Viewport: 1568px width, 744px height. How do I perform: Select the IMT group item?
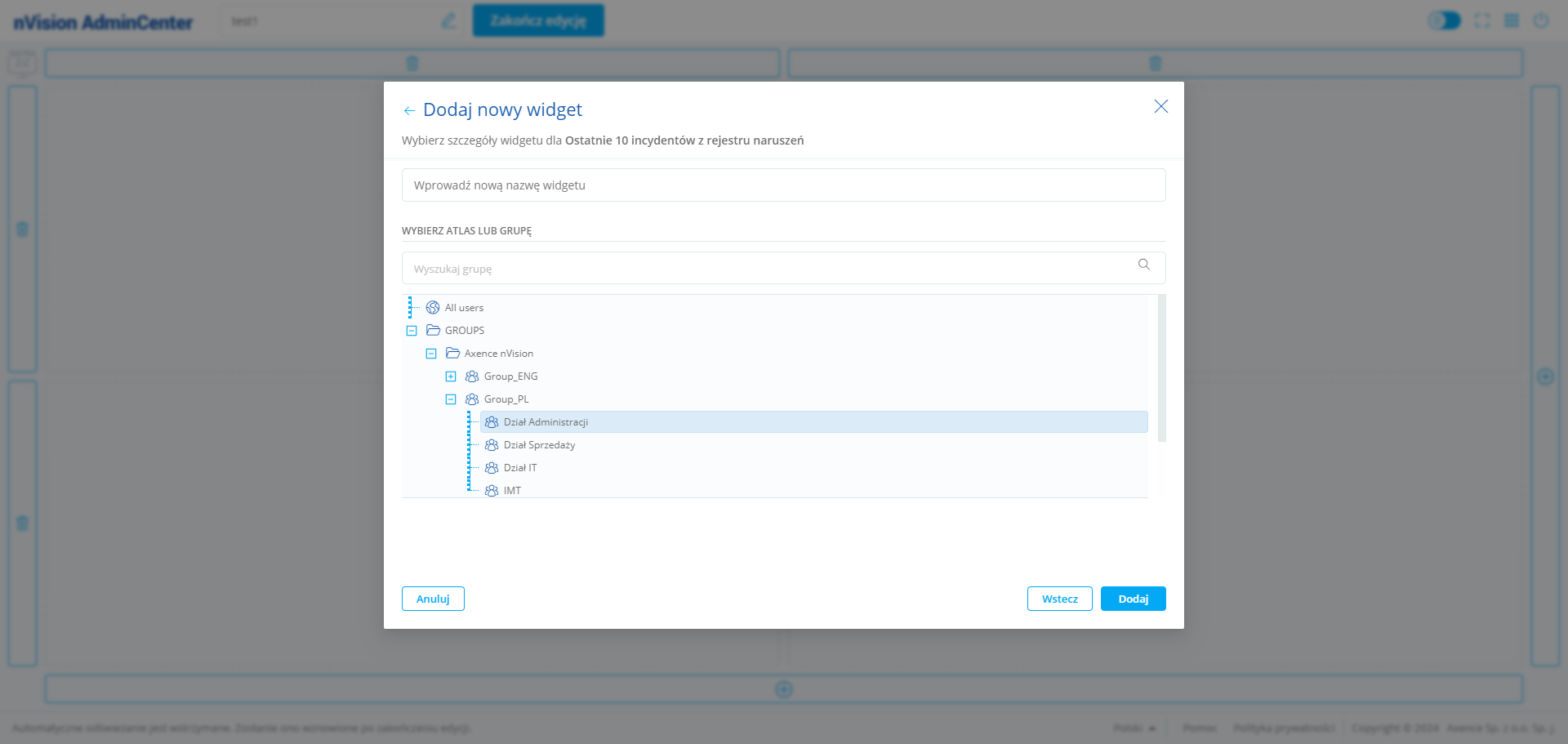[x=512, y=491]
